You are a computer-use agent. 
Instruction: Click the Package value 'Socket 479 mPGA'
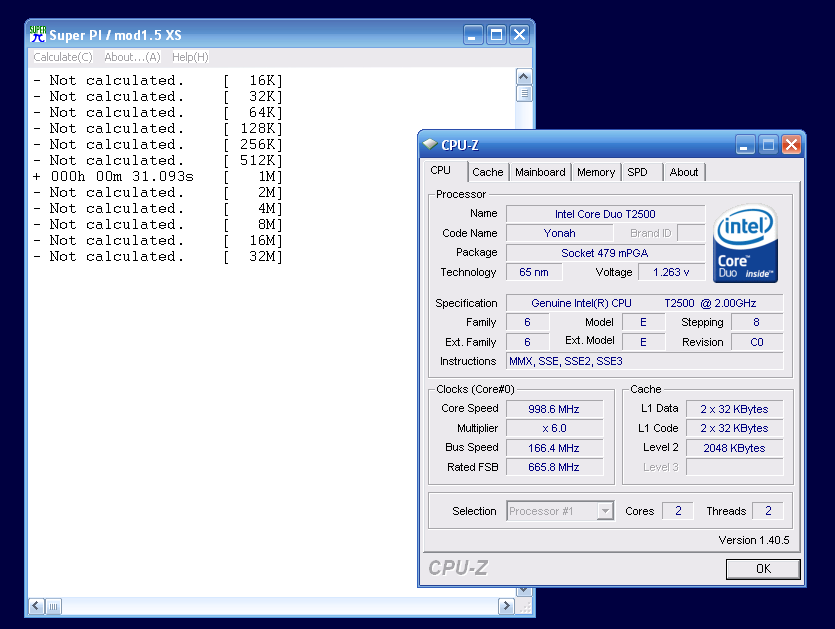pyautogui.click(x=605, y=253)
